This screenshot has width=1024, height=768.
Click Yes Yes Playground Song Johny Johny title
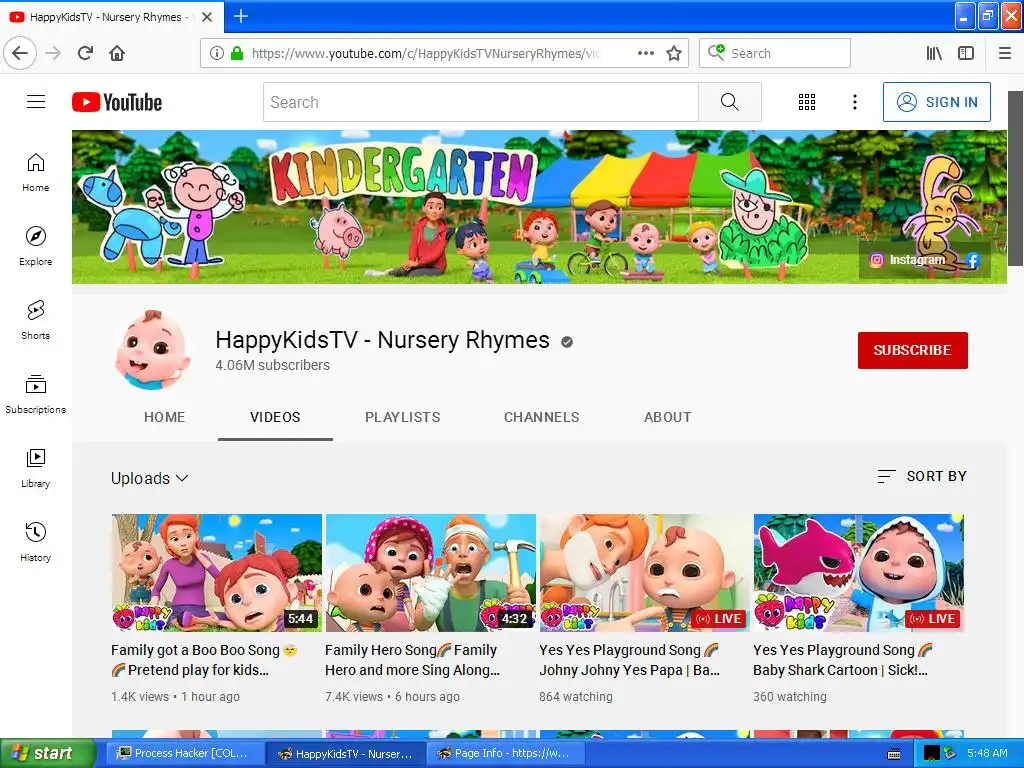(630, 660)
